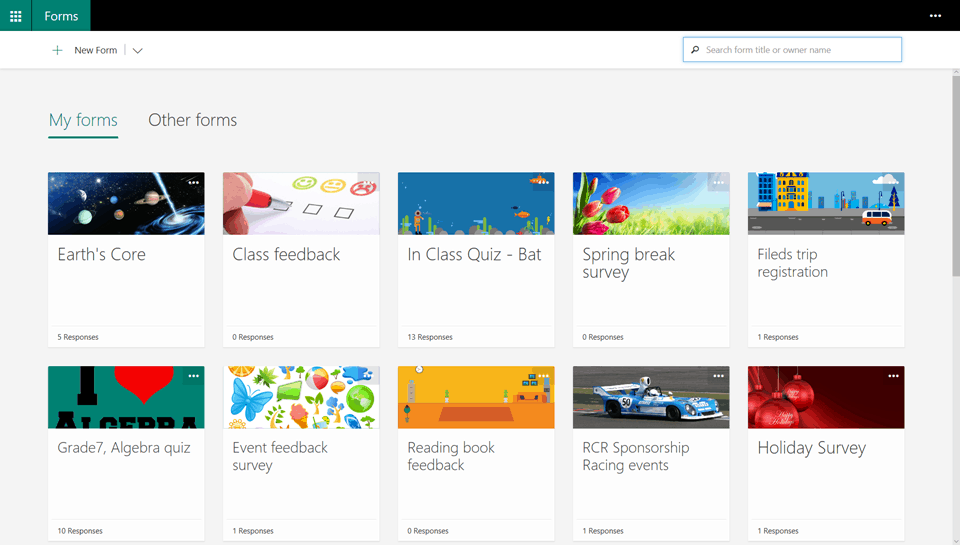The width and height of the screenshot is (960, 545).
Task: Click the New Form button
Action: (x=95, y=50)
